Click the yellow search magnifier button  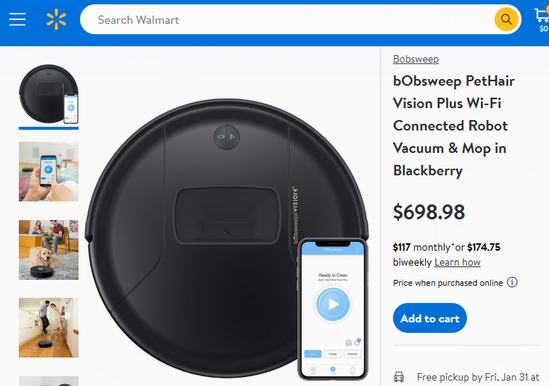(x=506, y=20)
